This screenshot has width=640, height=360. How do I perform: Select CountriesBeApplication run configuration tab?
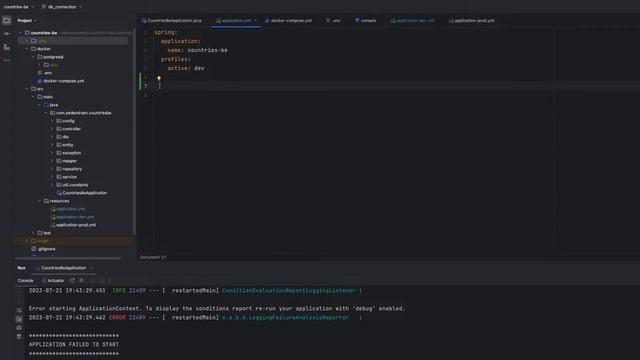click(64, 268)
